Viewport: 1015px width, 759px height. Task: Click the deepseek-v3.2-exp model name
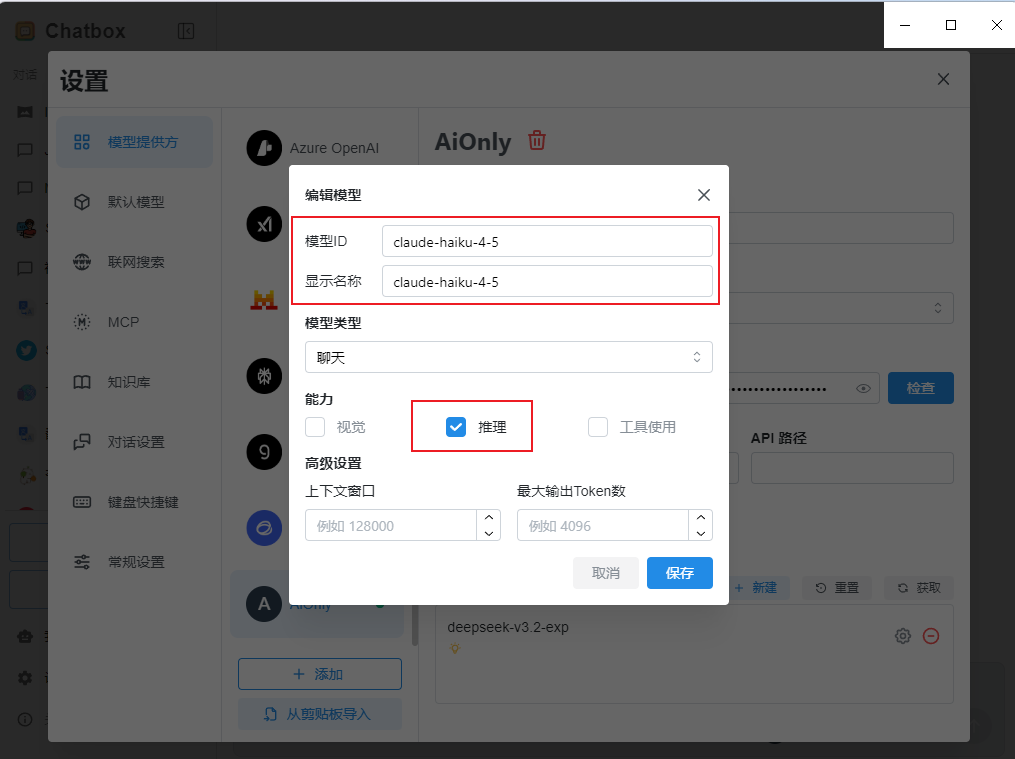508,627
